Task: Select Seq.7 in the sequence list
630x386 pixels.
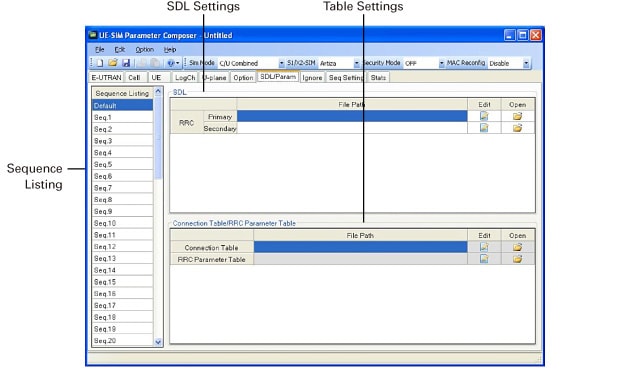Action: pos(123,188)
